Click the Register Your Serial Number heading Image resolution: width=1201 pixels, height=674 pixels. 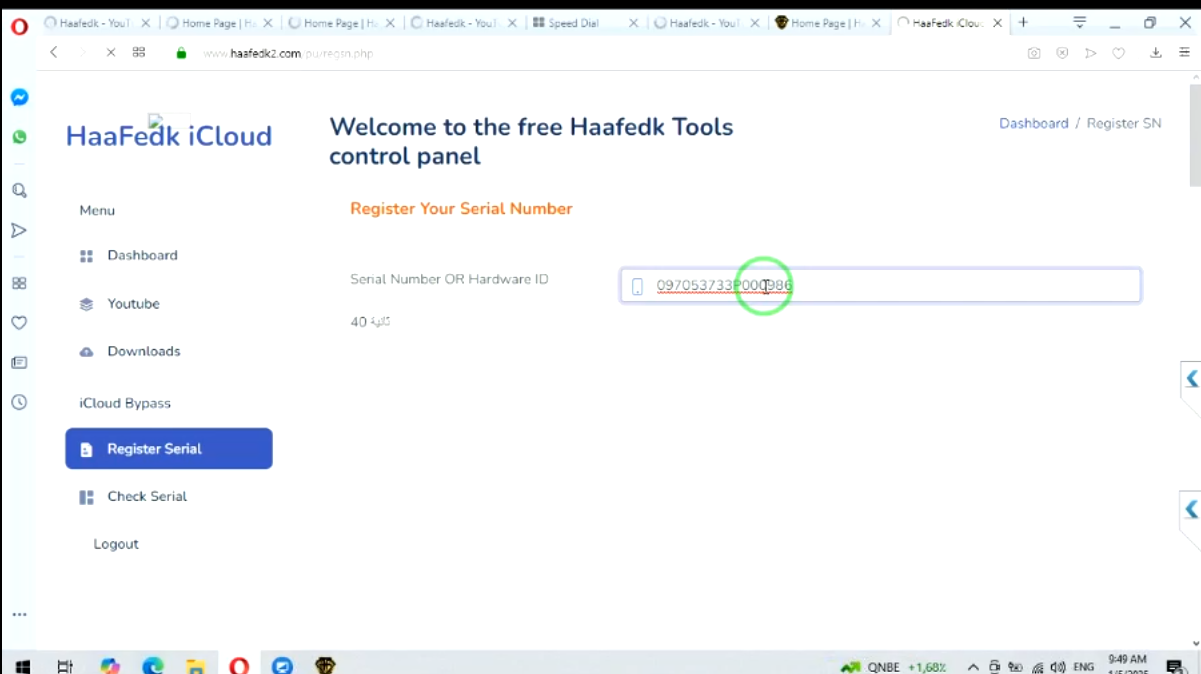pos(461,209)
